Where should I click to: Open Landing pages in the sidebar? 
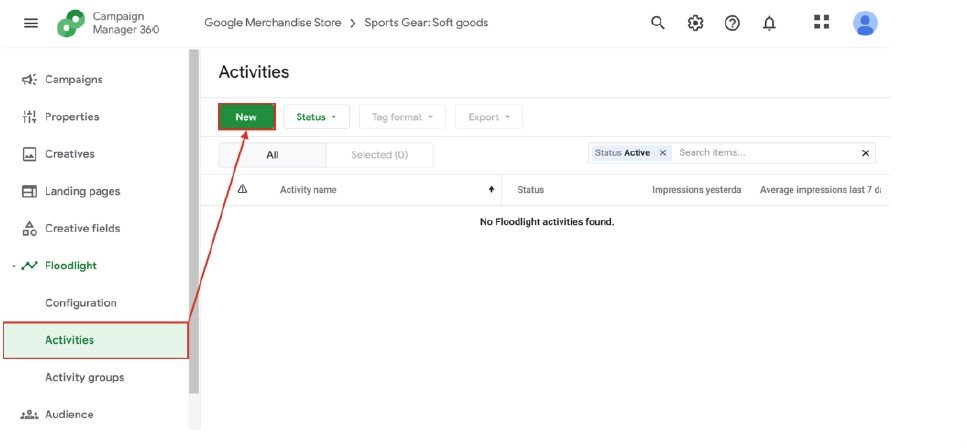click(x=83, y=191)
